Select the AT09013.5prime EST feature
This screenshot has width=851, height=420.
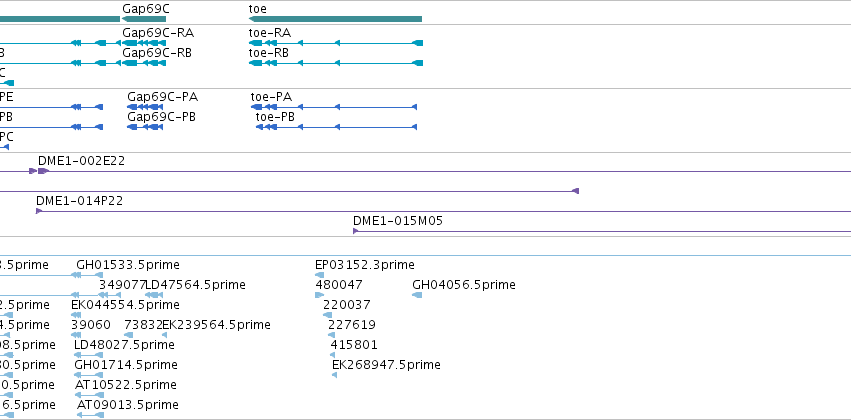coord(90,415)
